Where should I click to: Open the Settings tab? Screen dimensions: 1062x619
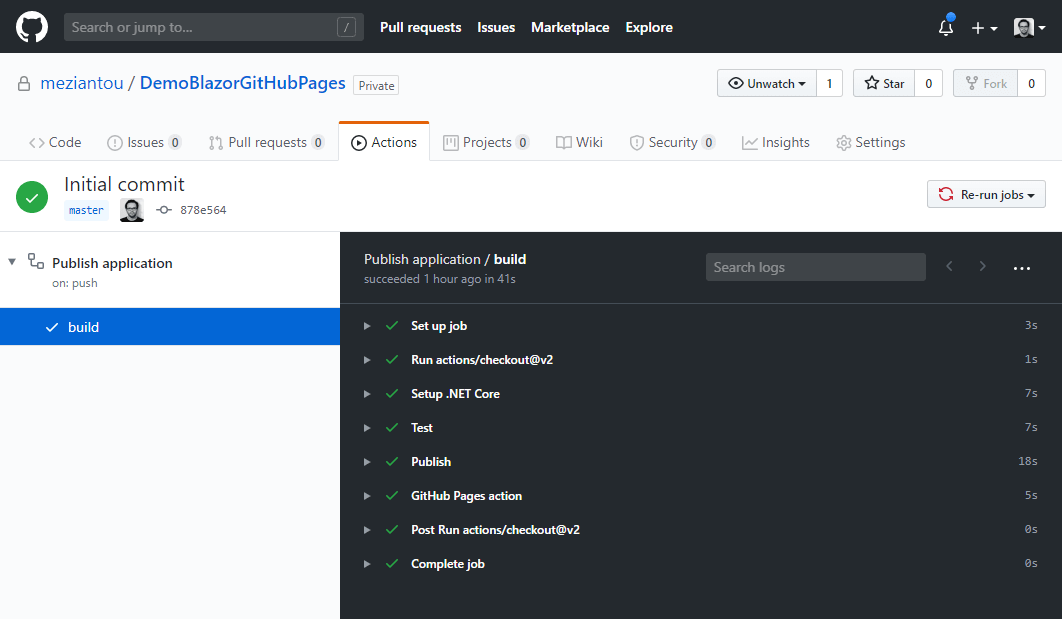coord(870,142)
